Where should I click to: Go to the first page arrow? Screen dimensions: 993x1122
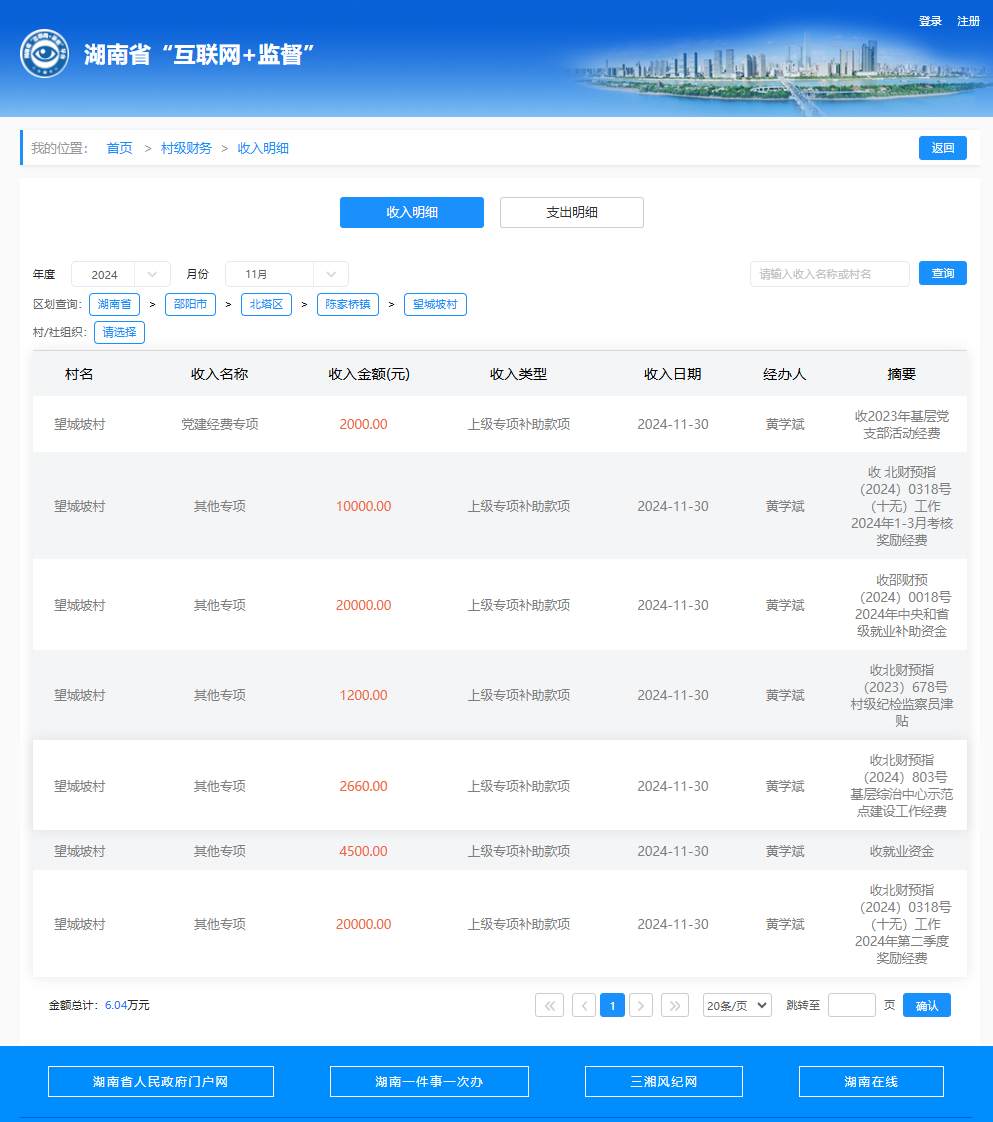click(x=549, y=1005)
